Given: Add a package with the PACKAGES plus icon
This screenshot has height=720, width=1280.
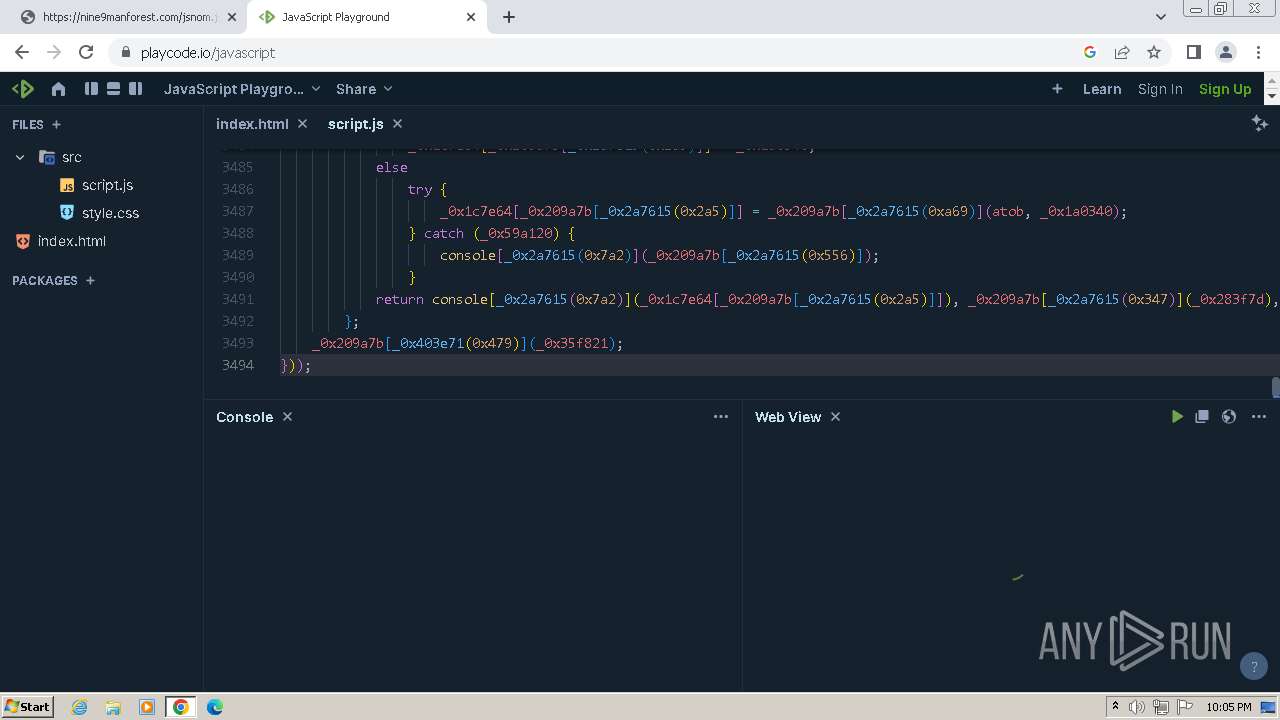Looking at the screenshot, I should tap(90, 281).
